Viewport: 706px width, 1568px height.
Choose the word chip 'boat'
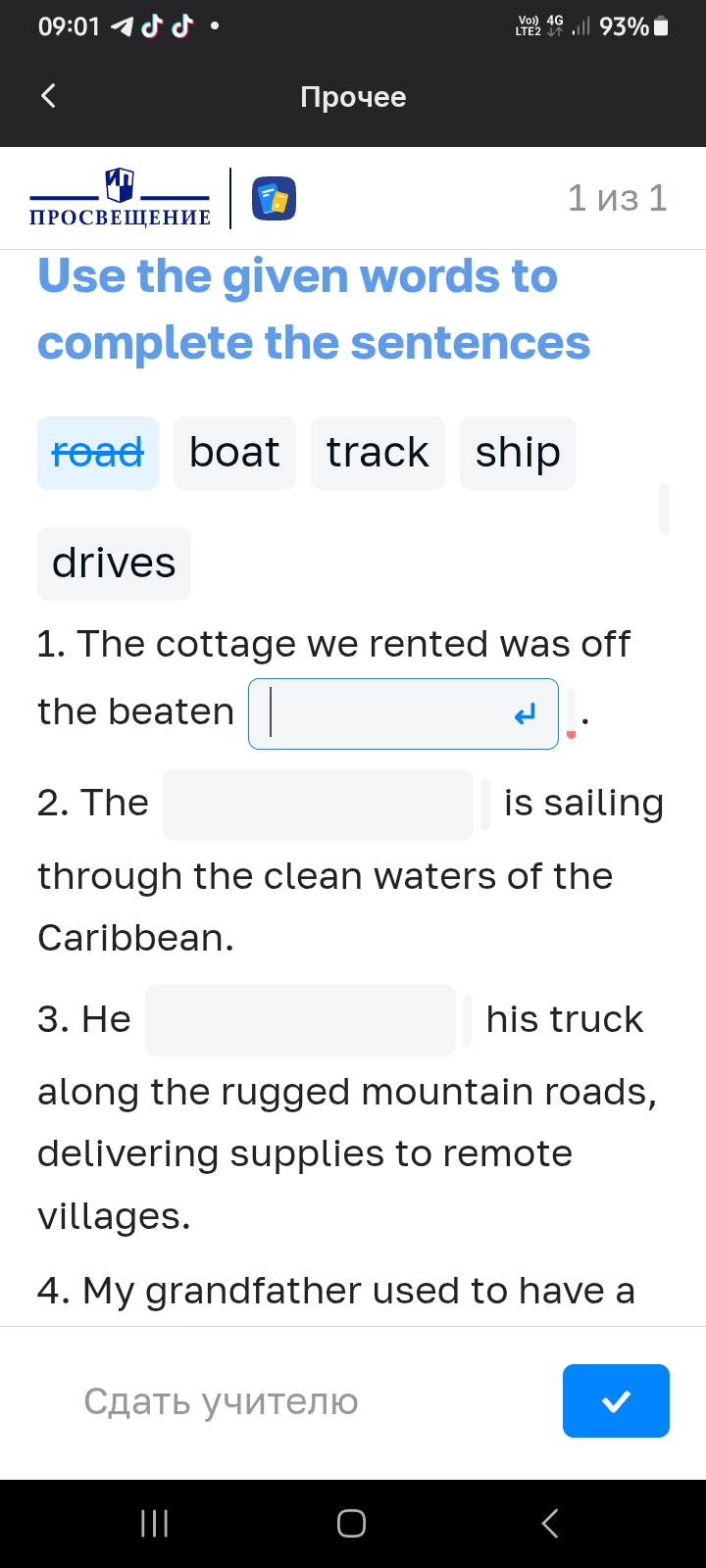click(x=234, y=453)
